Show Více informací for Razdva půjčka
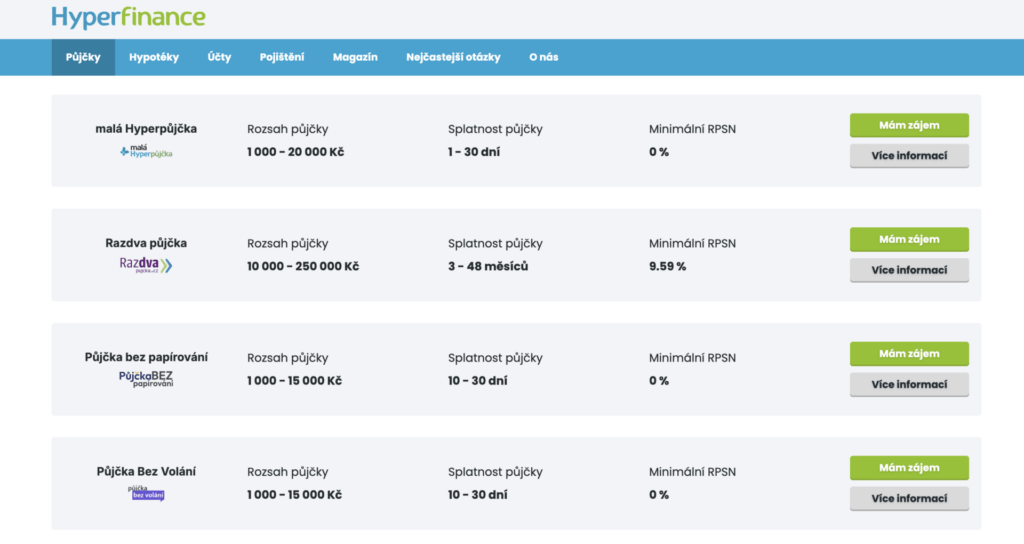 click(x=909, y=270)
